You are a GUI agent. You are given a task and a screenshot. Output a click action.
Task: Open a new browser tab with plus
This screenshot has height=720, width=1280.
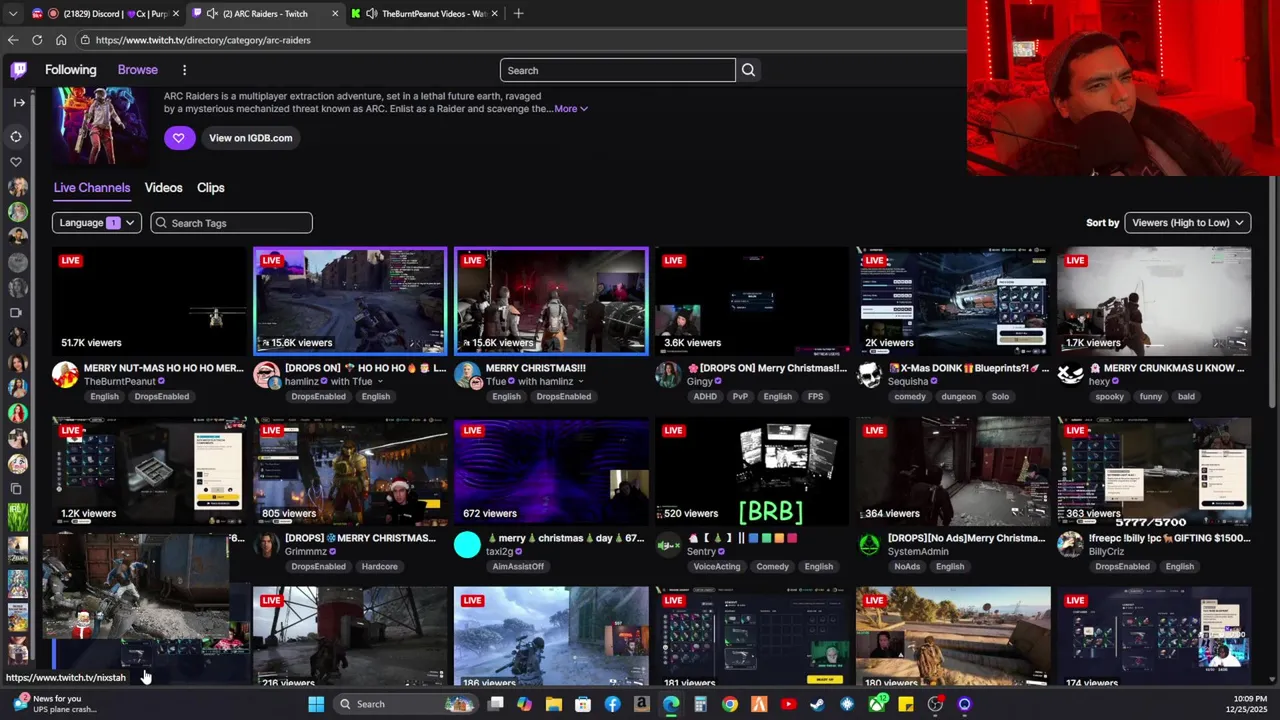(519, 13)
